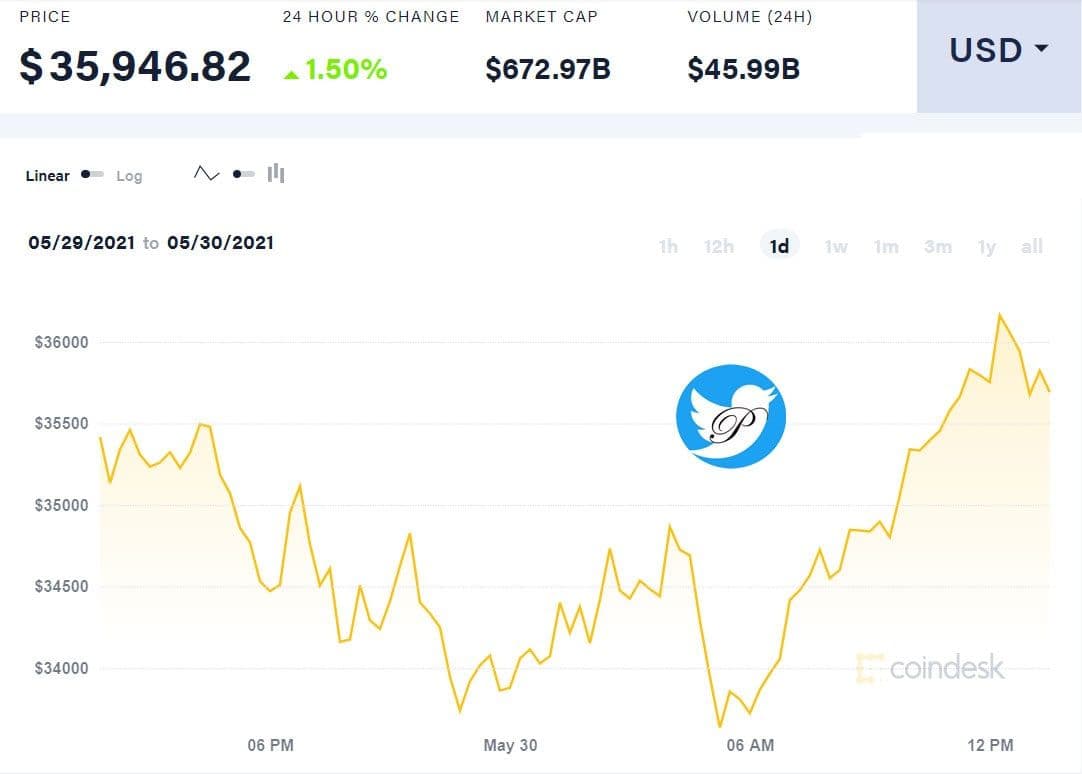Screen dimensions: 1082x774
Task: Click the Linear scale label
Action: point(47,176)
